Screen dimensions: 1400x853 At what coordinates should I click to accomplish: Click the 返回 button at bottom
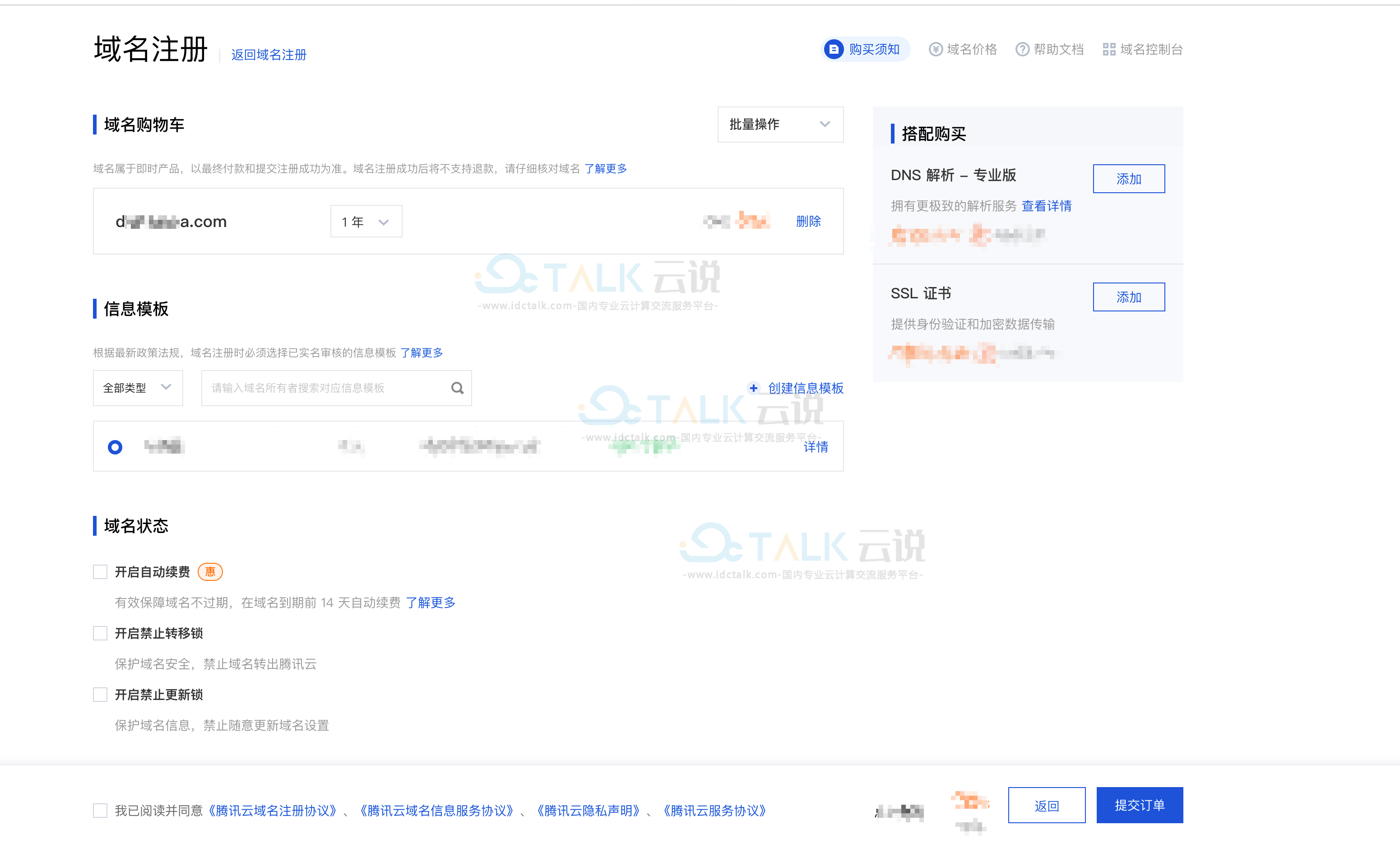[x=1047, y=805]
